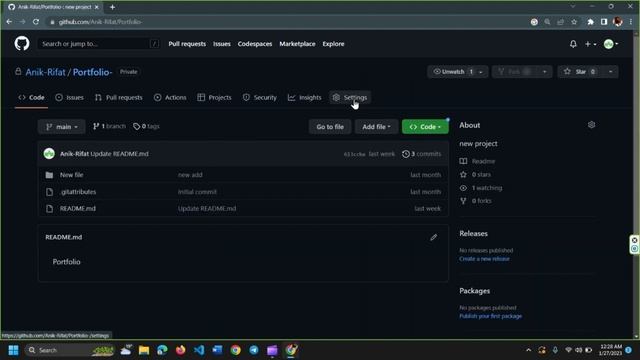
Task: Open a new browser tab
Action: [112, 7]
